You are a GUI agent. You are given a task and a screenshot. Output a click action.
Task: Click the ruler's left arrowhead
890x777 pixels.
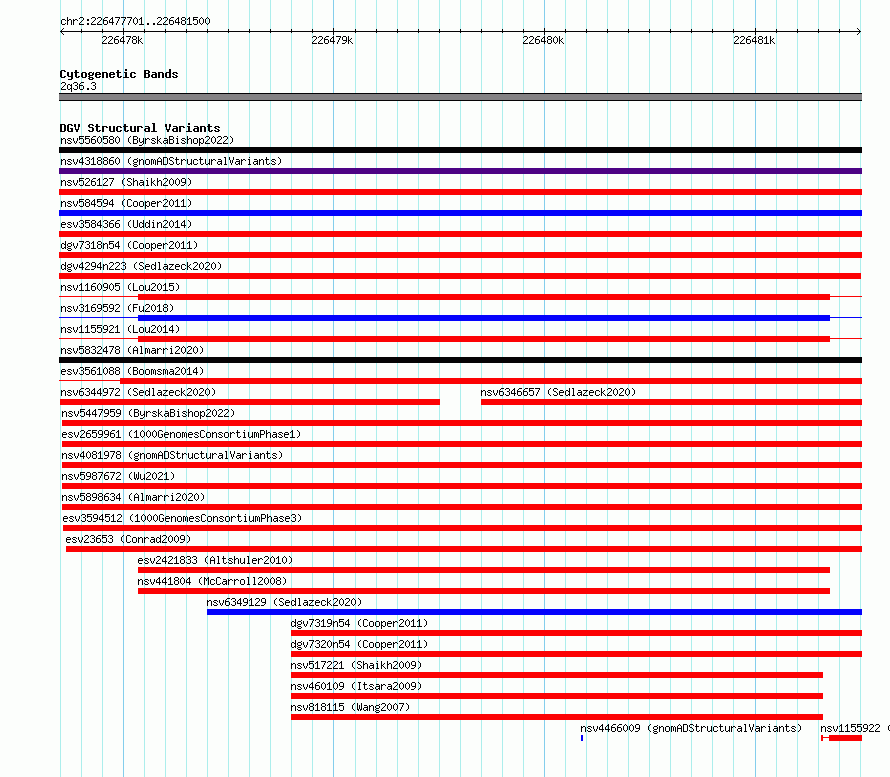[62, 32]
